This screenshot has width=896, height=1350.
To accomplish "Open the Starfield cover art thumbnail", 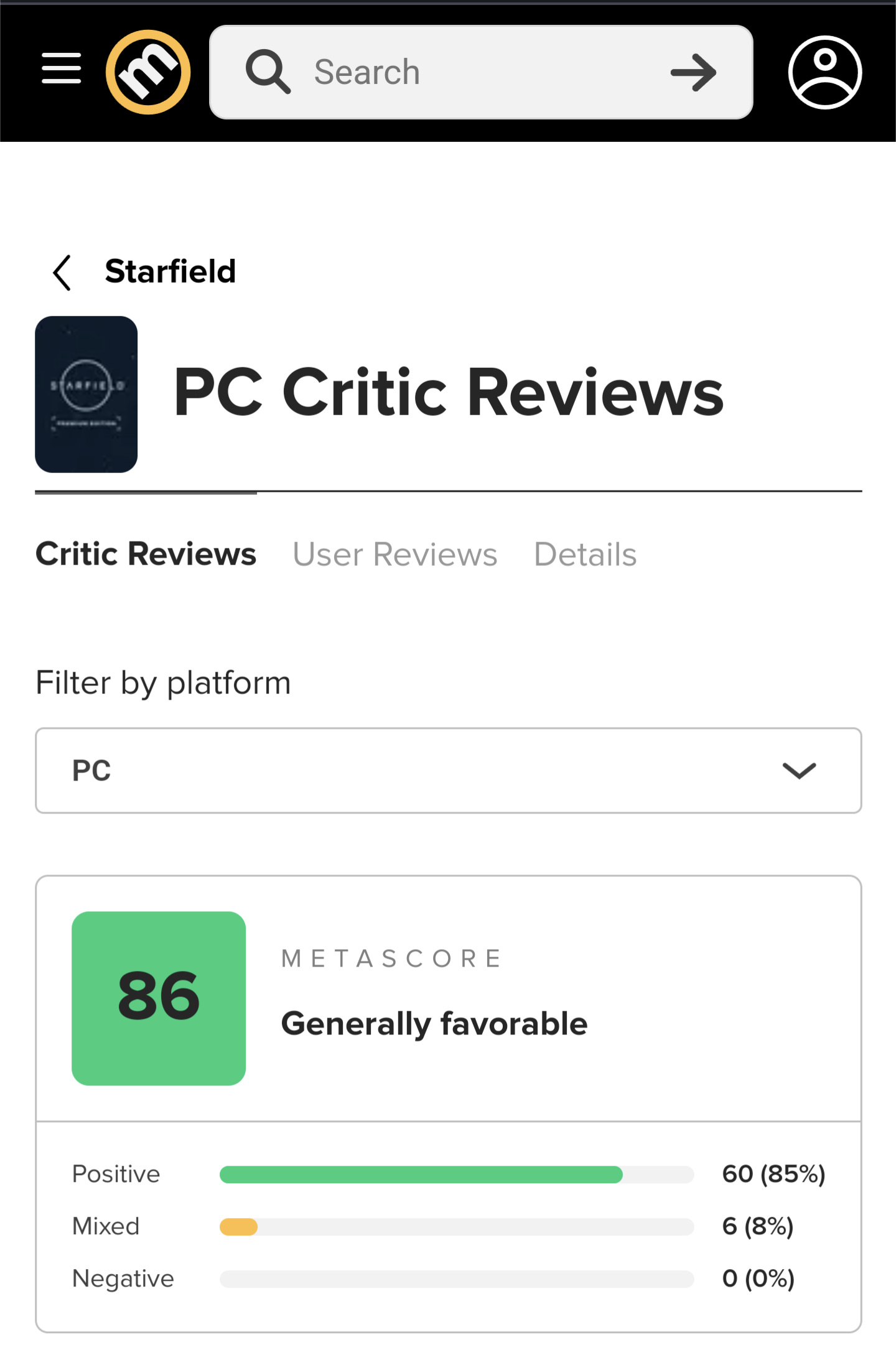I will tap(86, 394).
